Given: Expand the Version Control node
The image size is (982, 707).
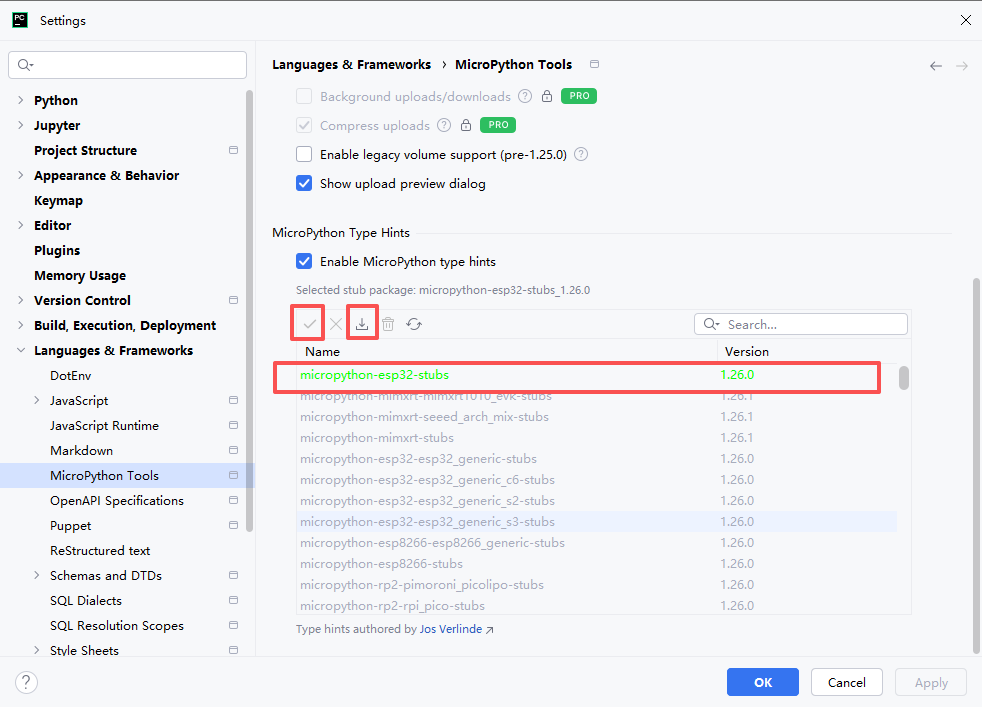Looking at the screenshot, I should [x=21, y=300].
